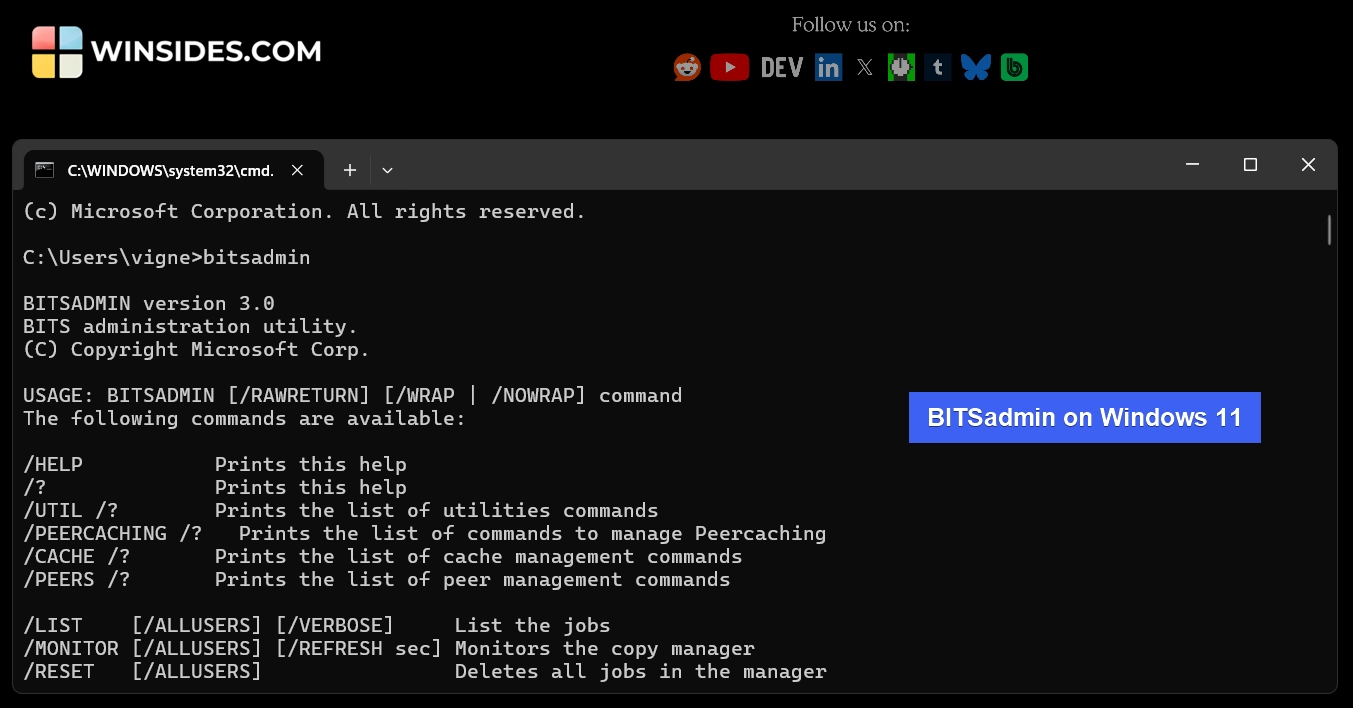Click the /MONITOR command line
The height and width of the screenshot is (708, 1353).
389,648
